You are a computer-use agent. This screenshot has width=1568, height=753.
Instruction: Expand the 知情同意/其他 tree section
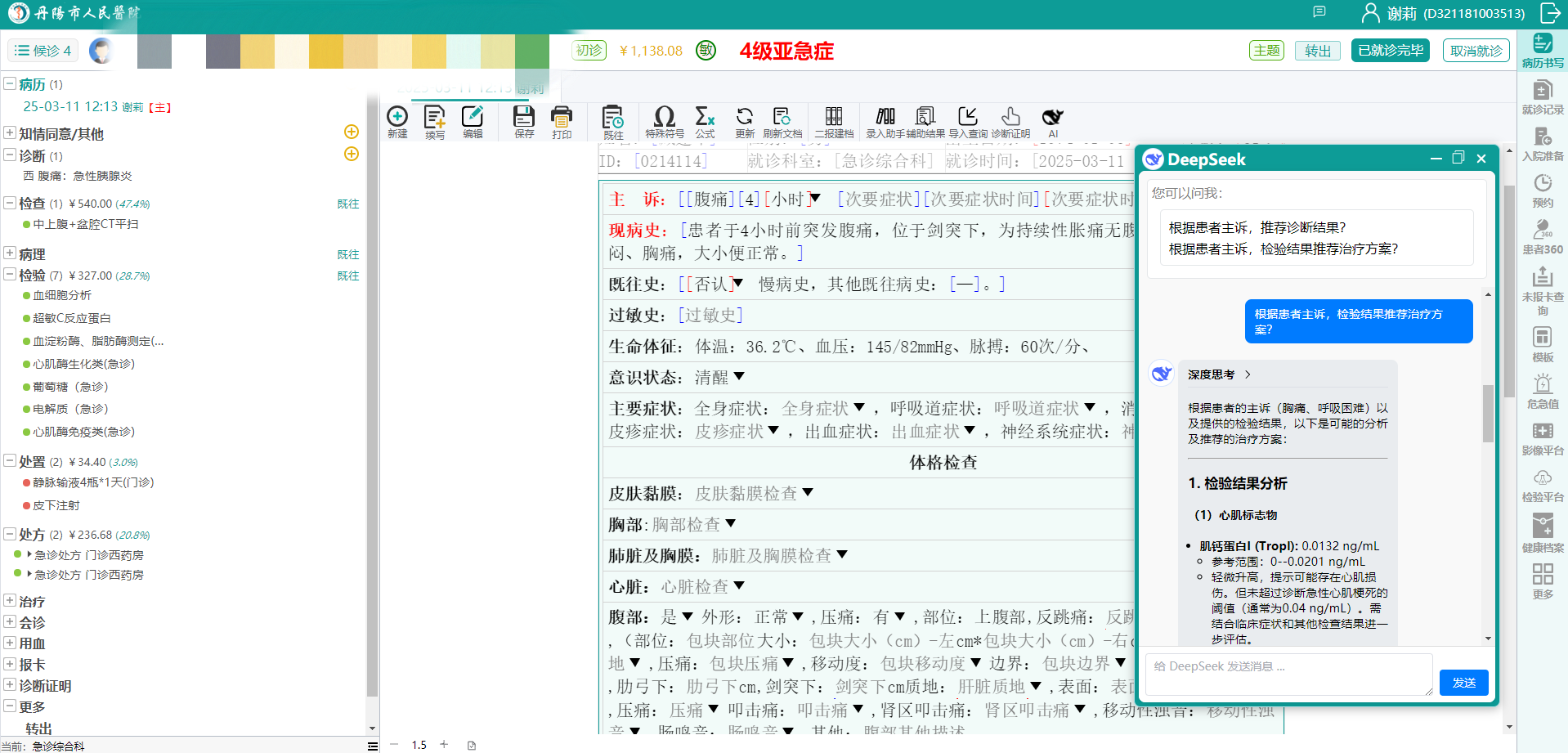point(10,132)
